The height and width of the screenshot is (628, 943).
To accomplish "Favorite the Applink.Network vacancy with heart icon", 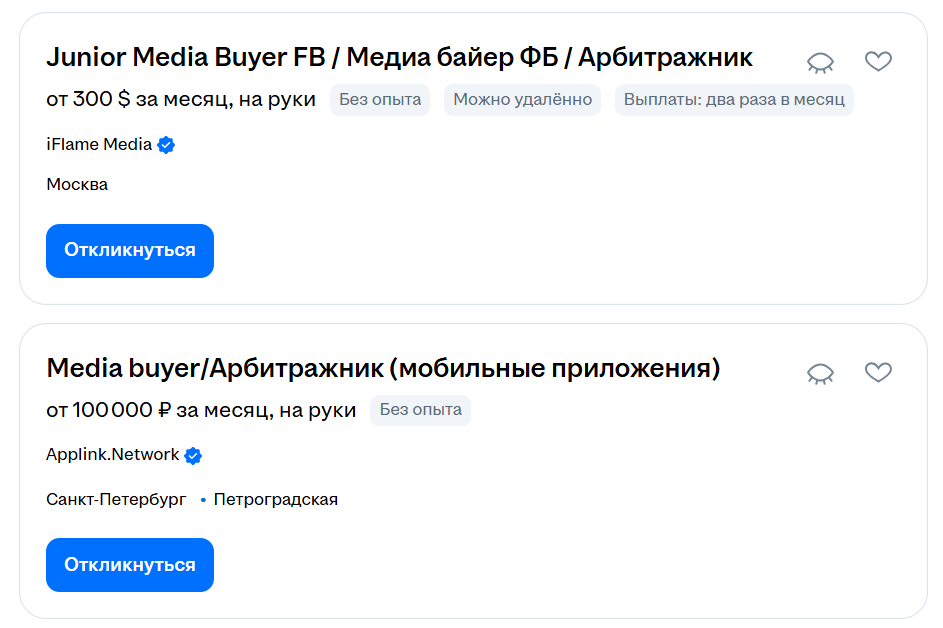I will pos(878,373).
